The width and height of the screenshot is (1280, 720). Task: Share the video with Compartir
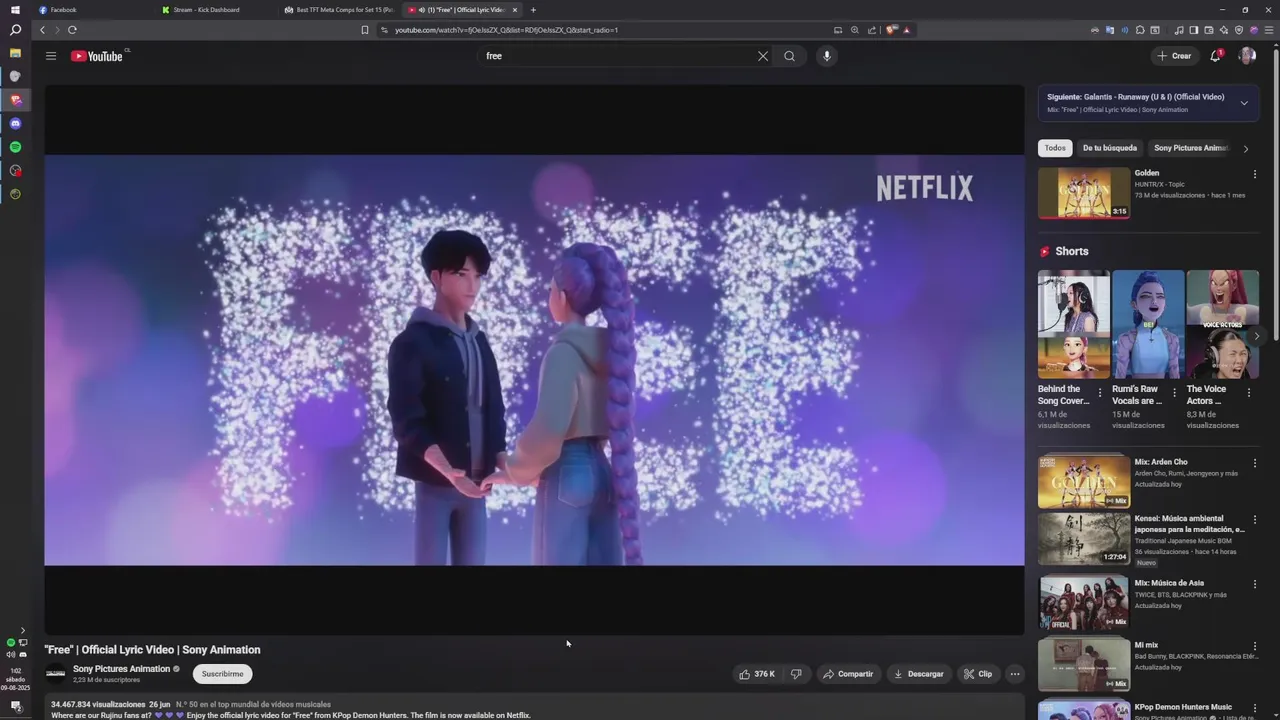(x=848, y=674)
